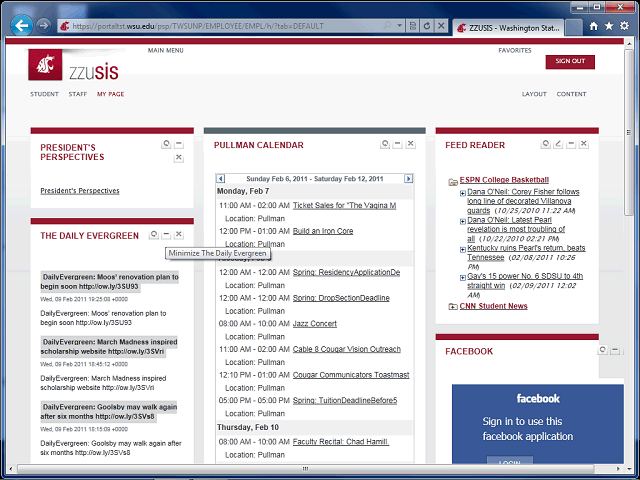Select the My Page tab
640x480 pixels.
pyautogui.click(x=111, y=94)
